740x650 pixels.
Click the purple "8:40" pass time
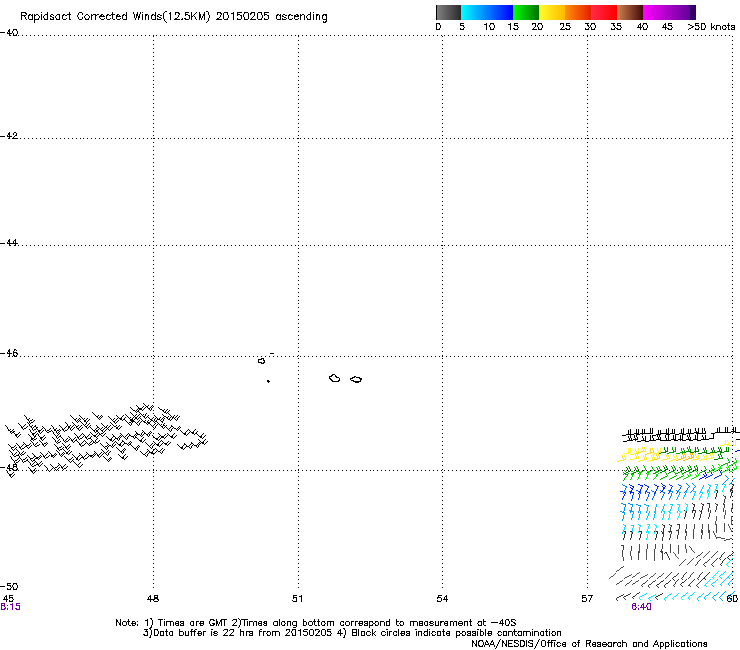[641, 607]
